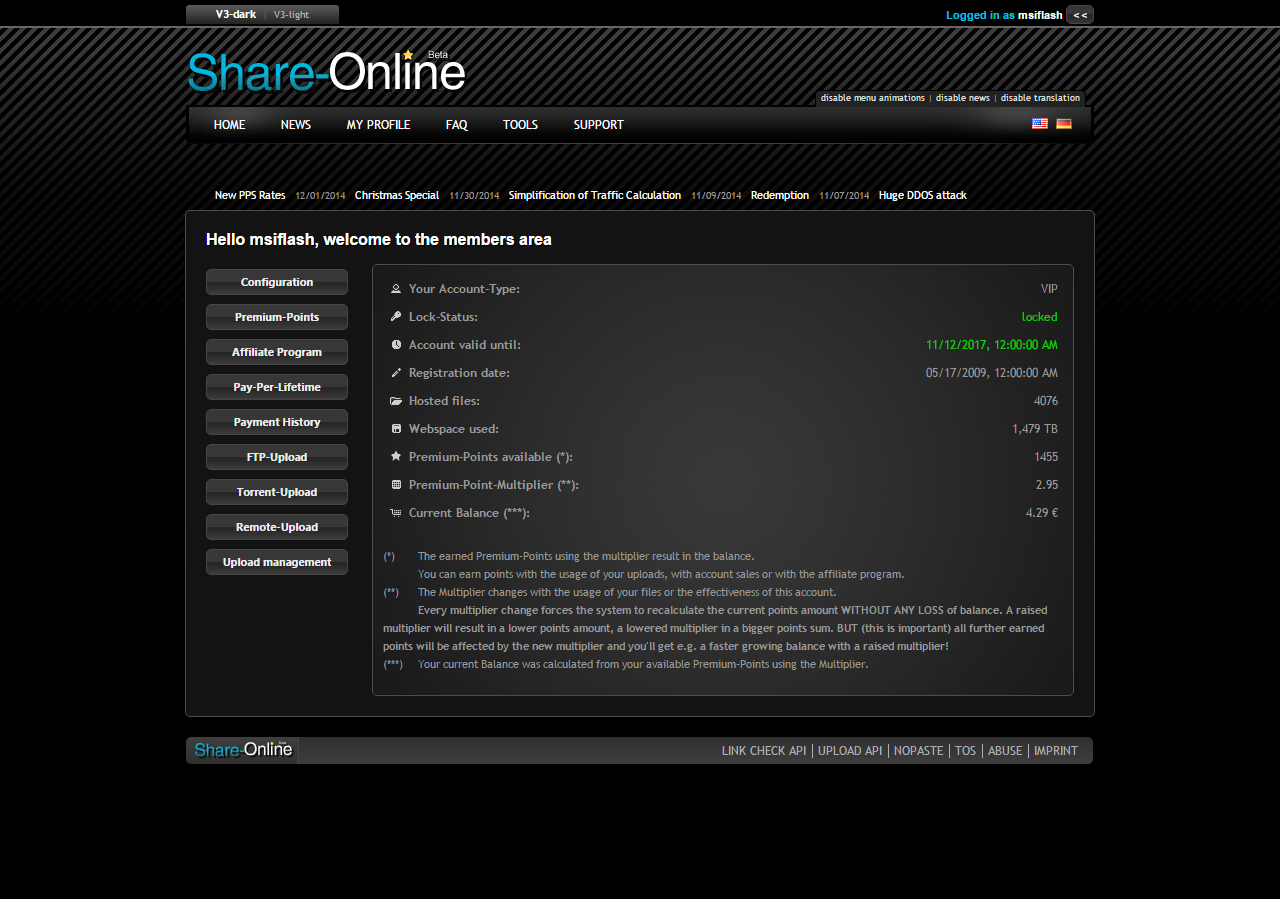
Task: Open ABUSE footer link
Action: (1005, 751)
